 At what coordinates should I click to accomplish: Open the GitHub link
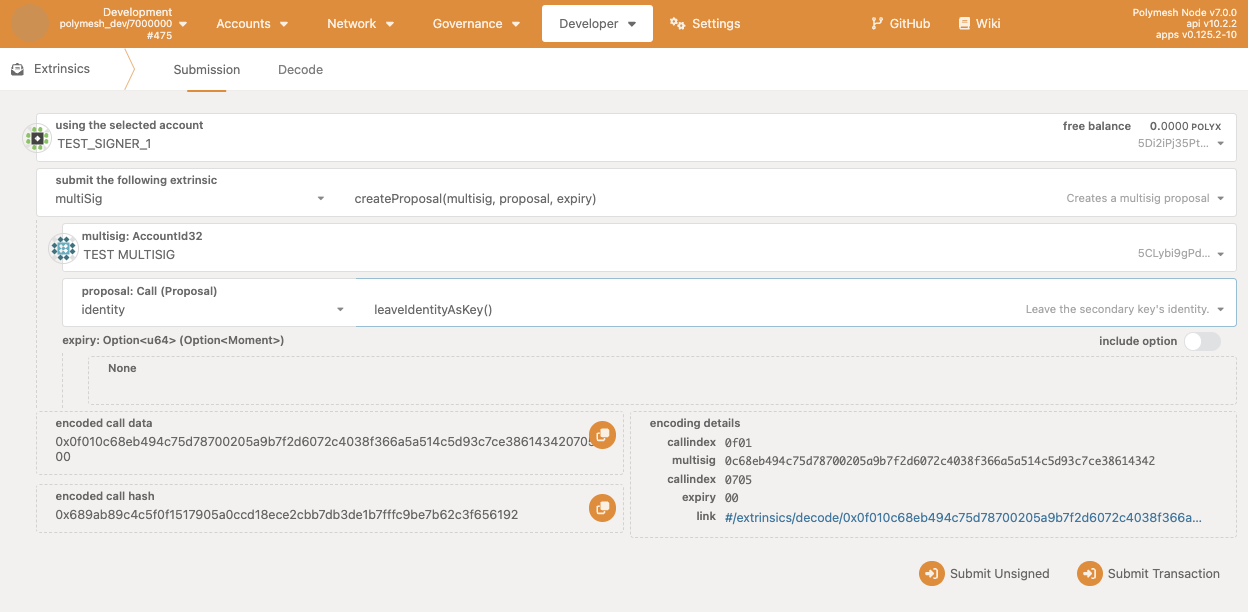pos(900,23)
